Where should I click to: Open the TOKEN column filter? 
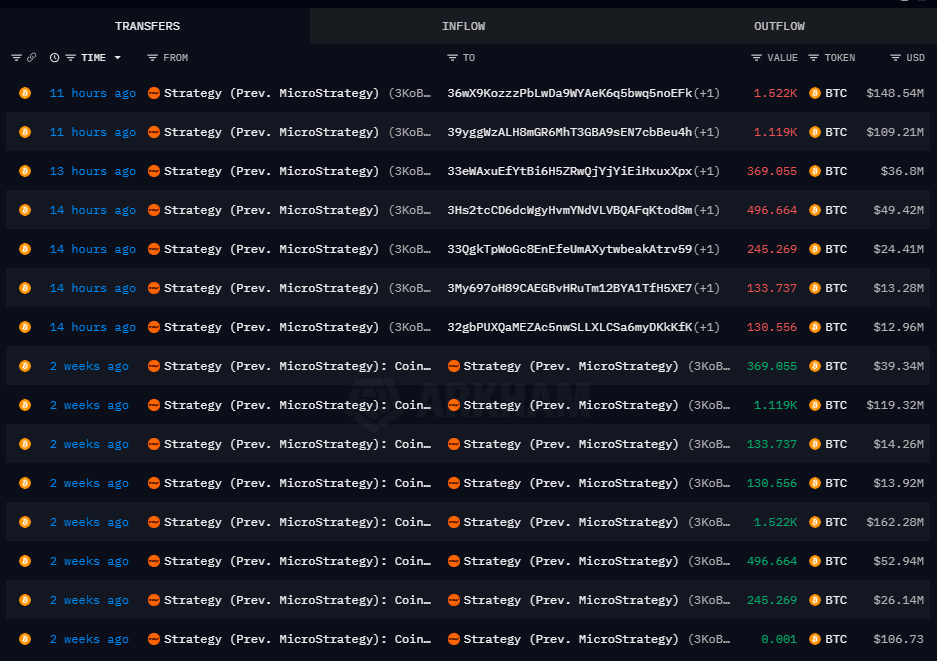(813, 57)
